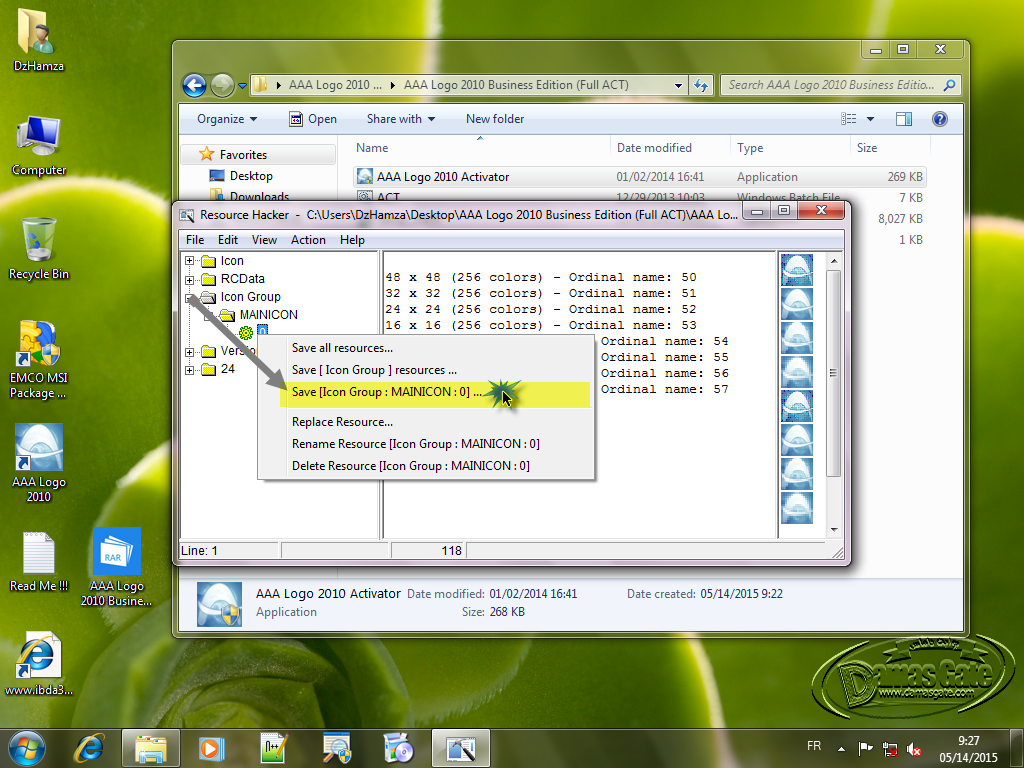Open the notepad-with-pencil taskbar icon
Screen dimensions: 1024x768
[274, 748]
